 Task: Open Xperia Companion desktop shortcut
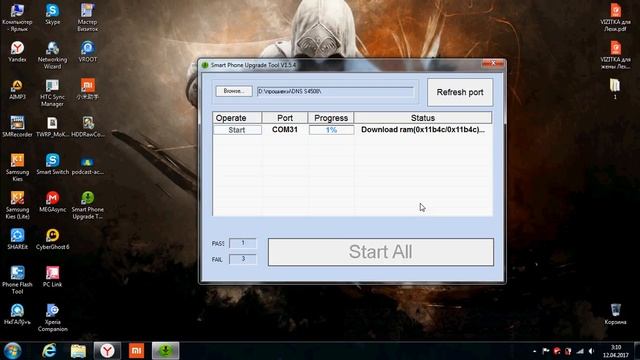52,318
